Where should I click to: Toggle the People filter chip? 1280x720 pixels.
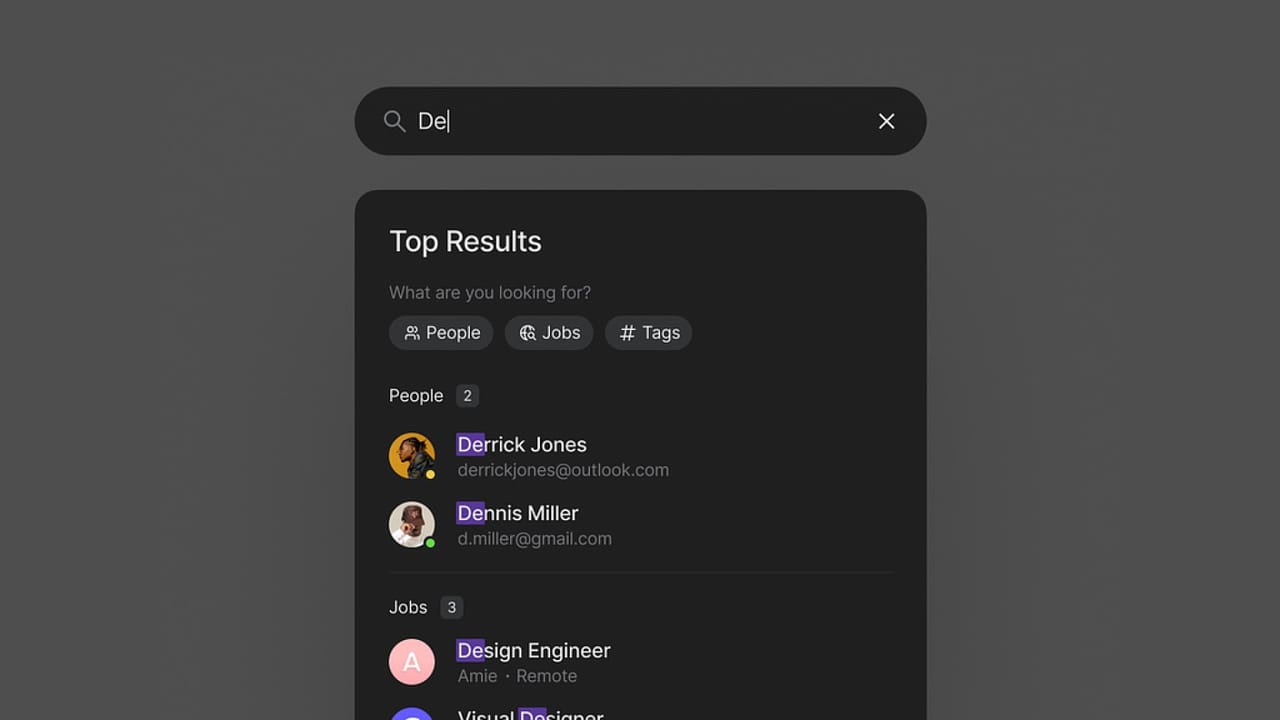click(441, 333)
